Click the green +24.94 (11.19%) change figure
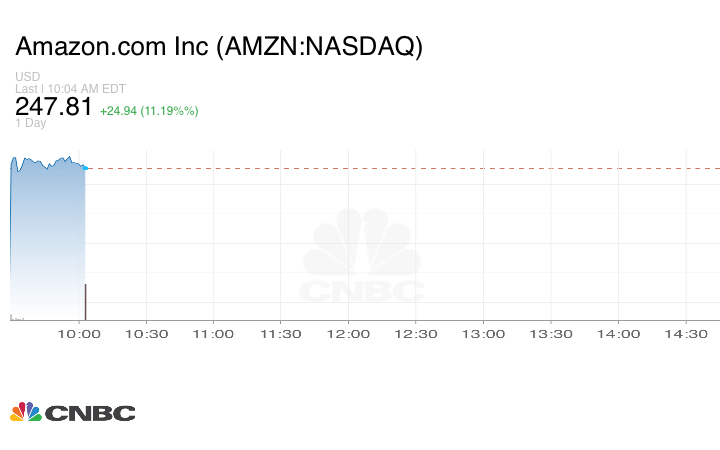The image size is (720, 450). [x=149, y=110]
